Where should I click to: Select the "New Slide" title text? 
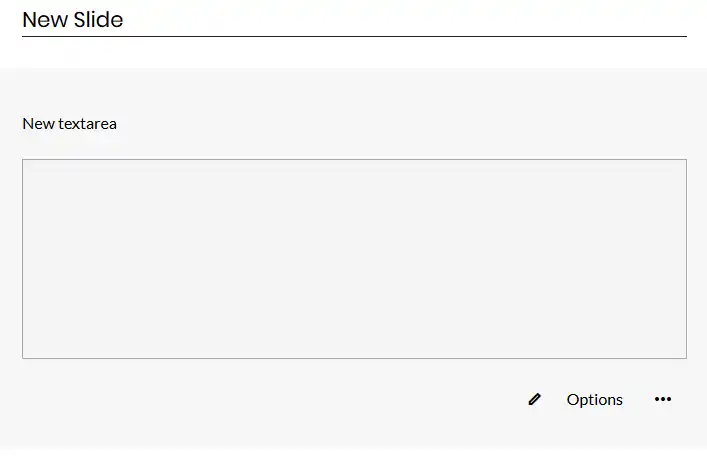tap(73, 19)
